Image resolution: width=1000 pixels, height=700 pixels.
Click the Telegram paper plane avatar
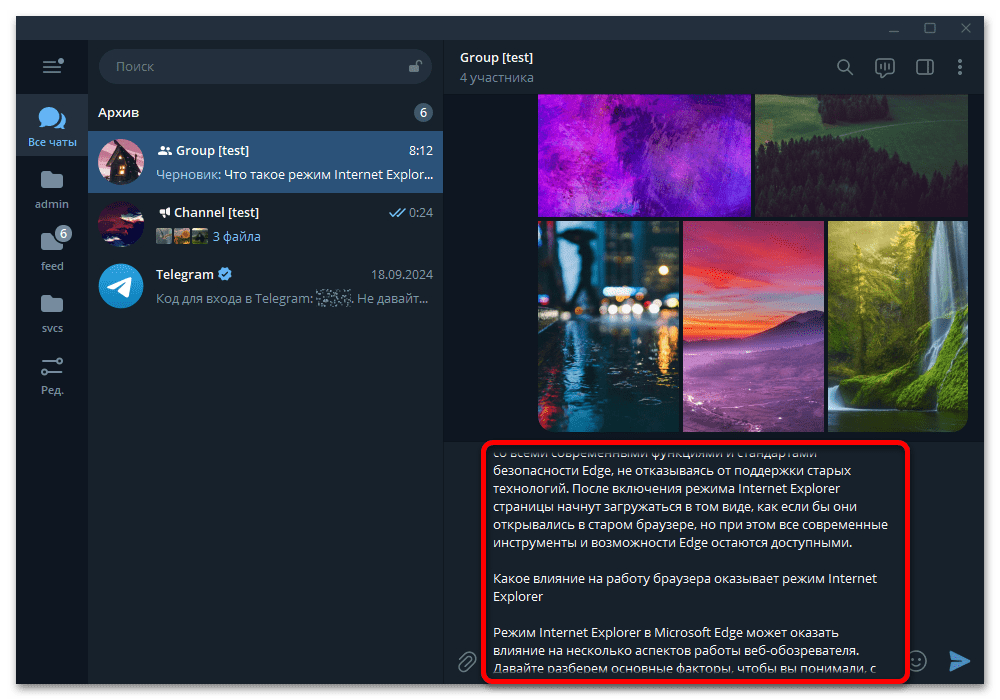pos(121,286)
